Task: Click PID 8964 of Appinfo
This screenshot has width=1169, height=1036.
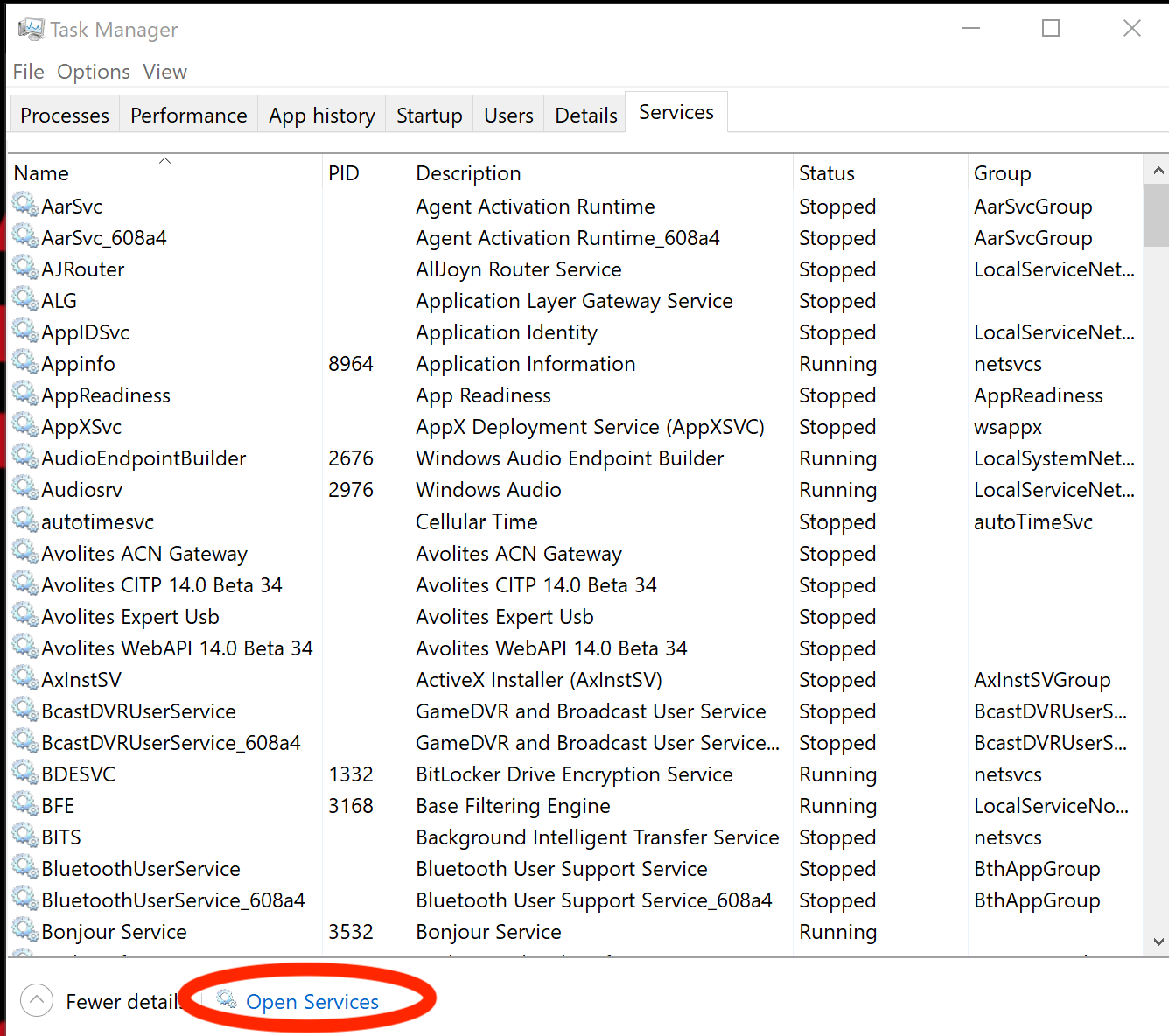Action: [351, 363]
